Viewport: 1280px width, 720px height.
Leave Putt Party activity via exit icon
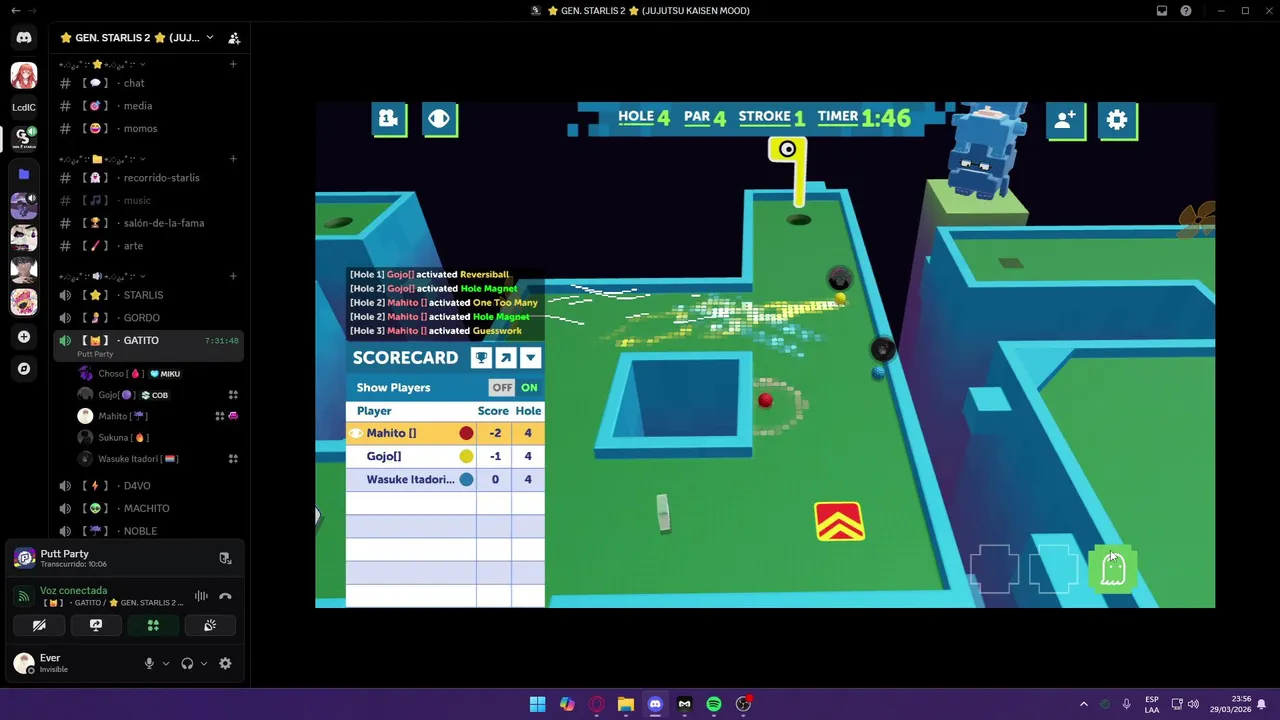(x=225, y=559)
